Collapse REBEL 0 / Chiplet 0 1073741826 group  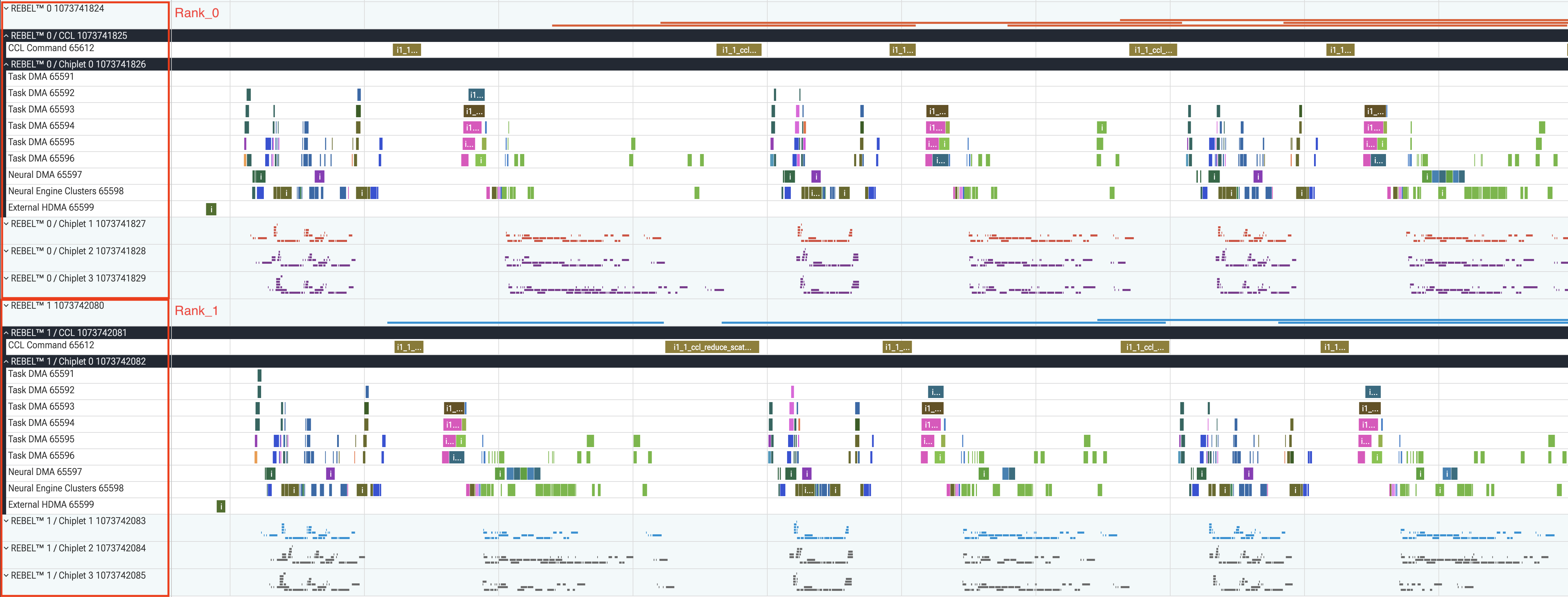click(x=6, y=64)
